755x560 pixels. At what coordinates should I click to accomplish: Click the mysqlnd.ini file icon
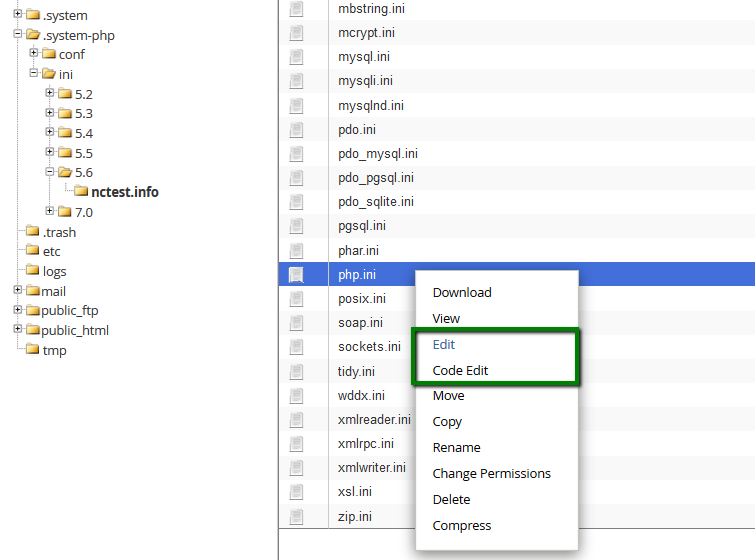tap(296, 105)
